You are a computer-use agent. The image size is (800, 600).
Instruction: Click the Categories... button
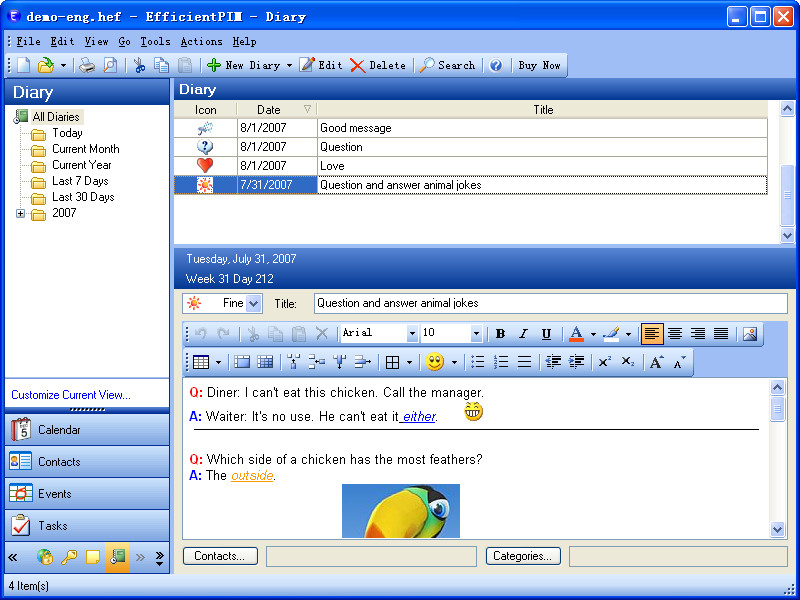click(x=523, y=556)
